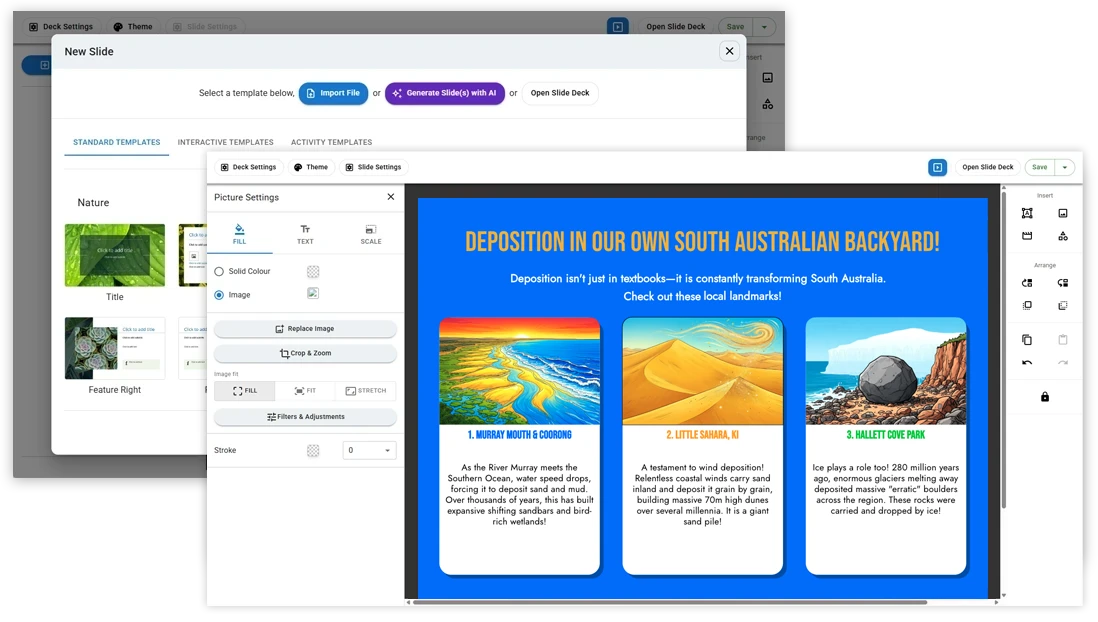The width and height of the screenshot is (1098, 622).
Task: Bring the selected object to front
Action: click(x=1027, y=305)
